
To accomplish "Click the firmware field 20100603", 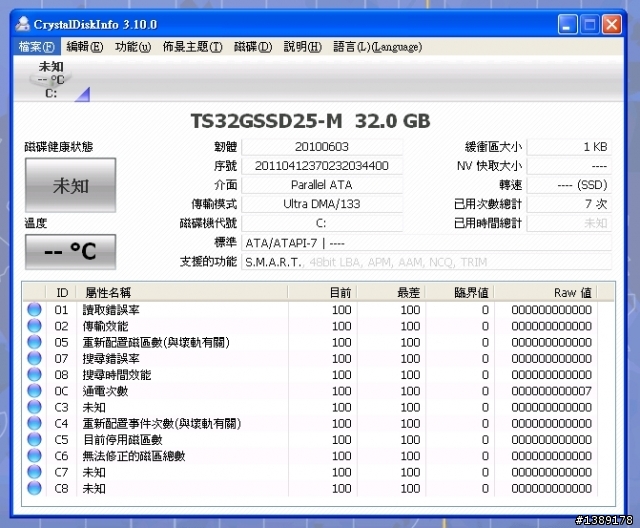I will click(322, 147).
